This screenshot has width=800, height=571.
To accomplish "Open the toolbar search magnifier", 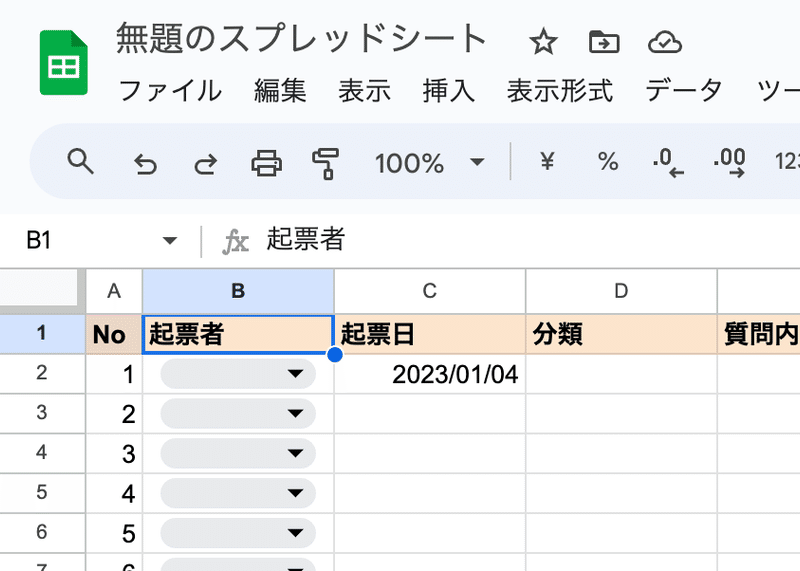I will pos(80,162).
